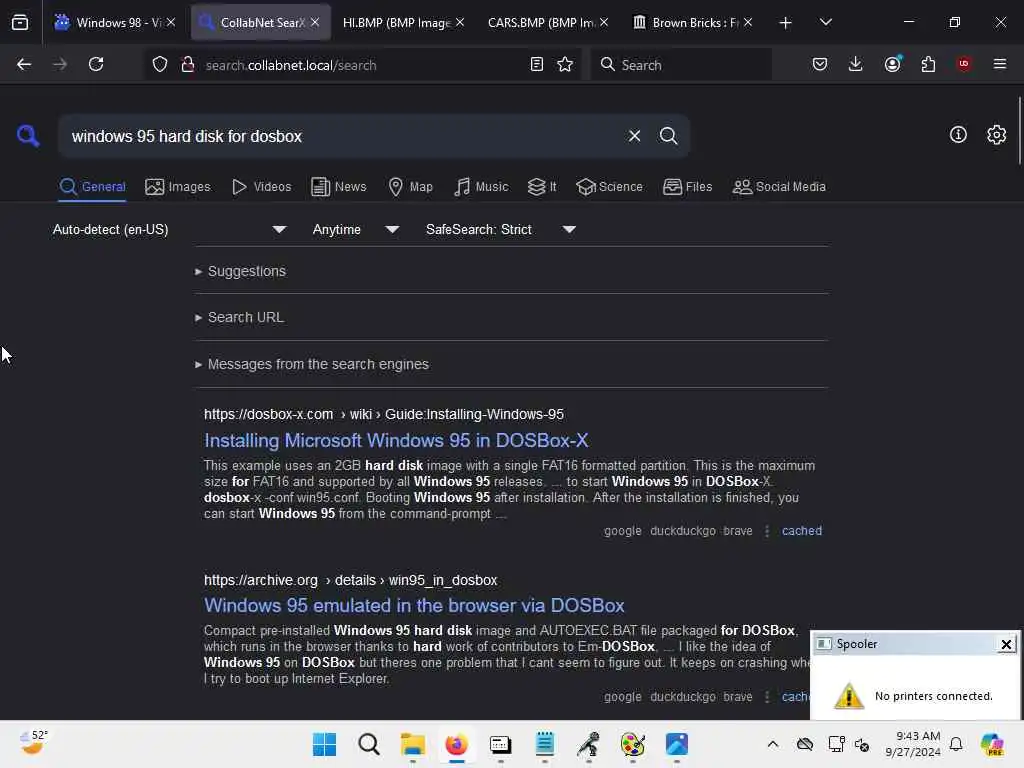This screenshot has height=768, width=1024.
Task: Open Firefox View icon in tab bar
Action: point(20,22)
